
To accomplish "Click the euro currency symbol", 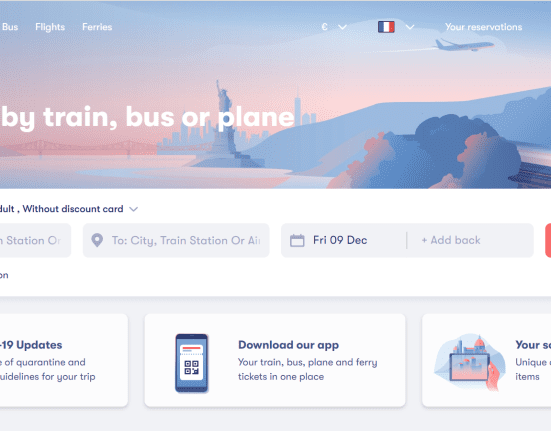I will tap(324, 27).
